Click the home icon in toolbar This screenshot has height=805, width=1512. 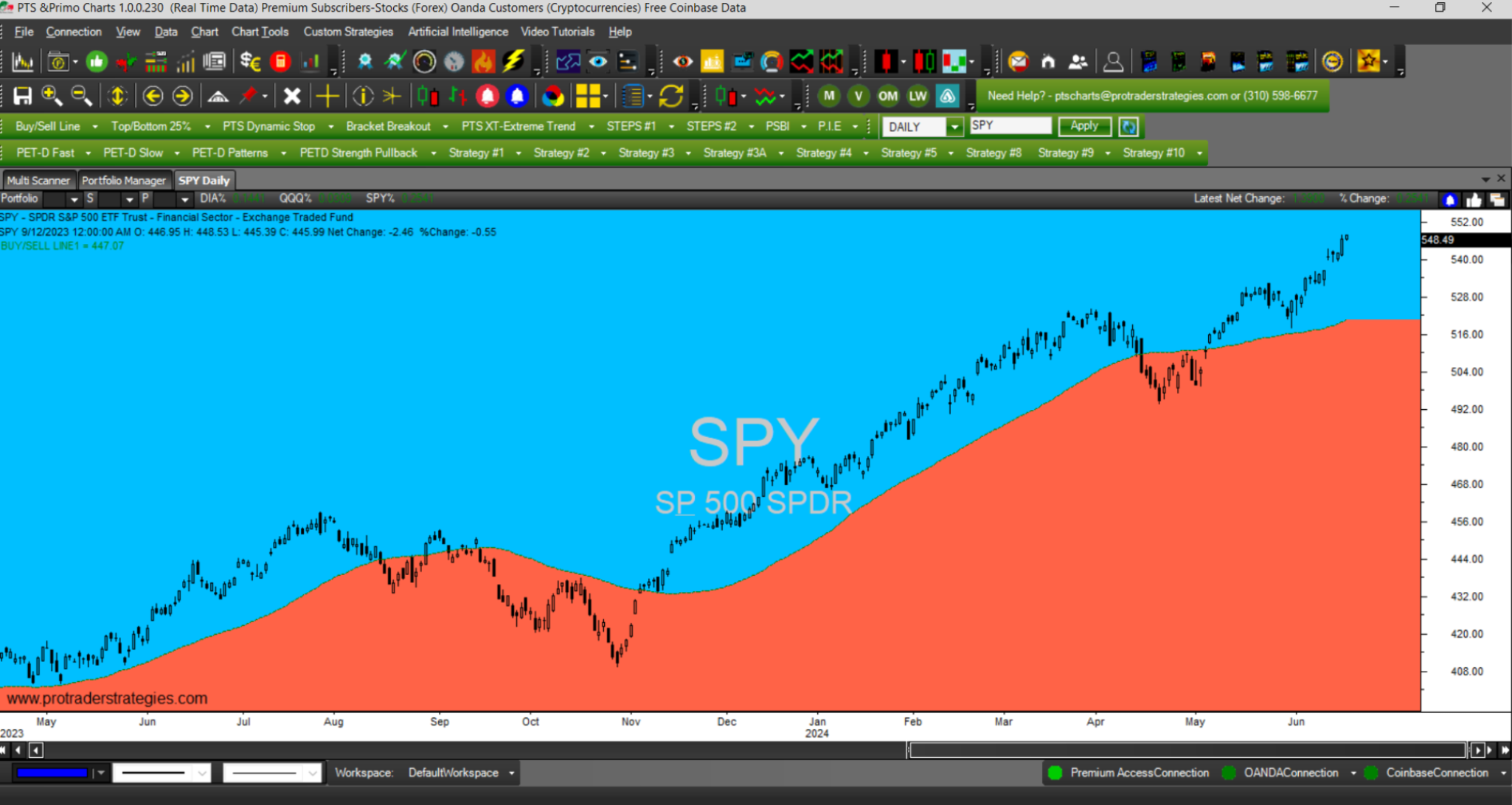click(1048, 62)
